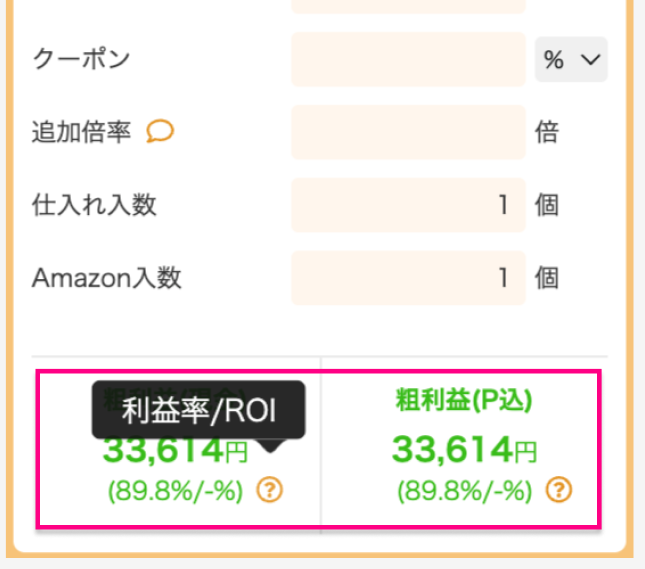Open the % unit dropdown for クーポン
The width and height of the screenshot is (645, 569).
point(571,59)
